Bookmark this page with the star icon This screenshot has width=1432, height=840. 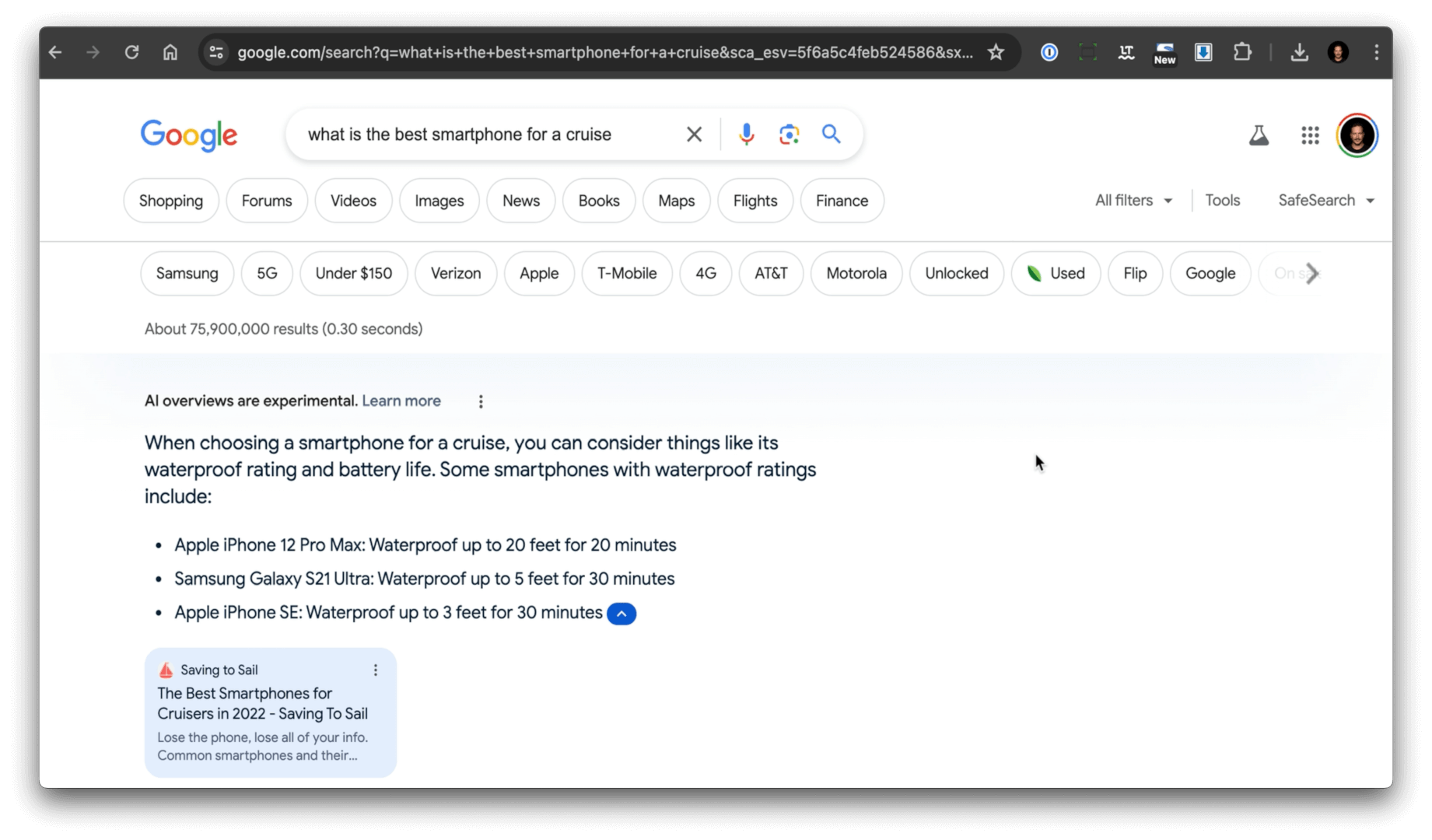tap(996, 52)
